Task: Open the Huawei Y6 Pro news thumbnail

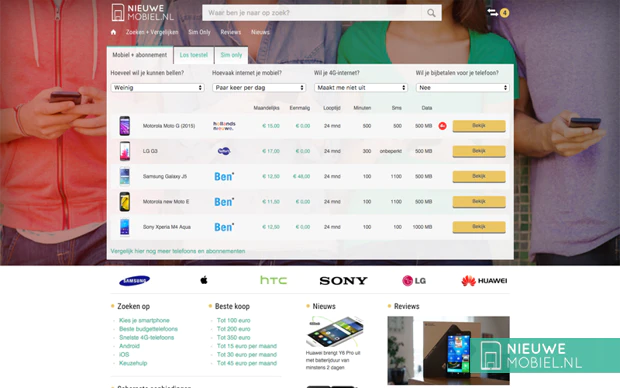Action: [335, 331]
